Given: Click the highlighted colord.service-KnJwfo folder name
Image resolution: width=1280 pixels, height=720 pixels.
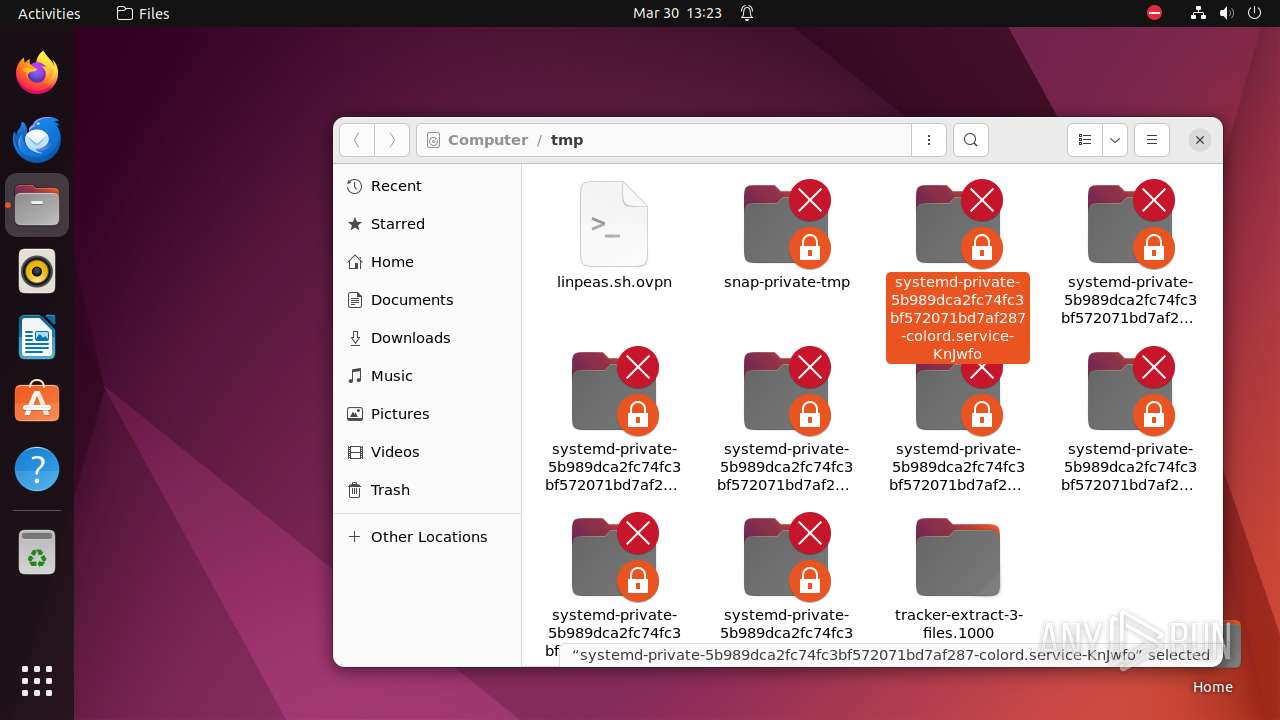Looking at the screenshot, I should (958, 318).
